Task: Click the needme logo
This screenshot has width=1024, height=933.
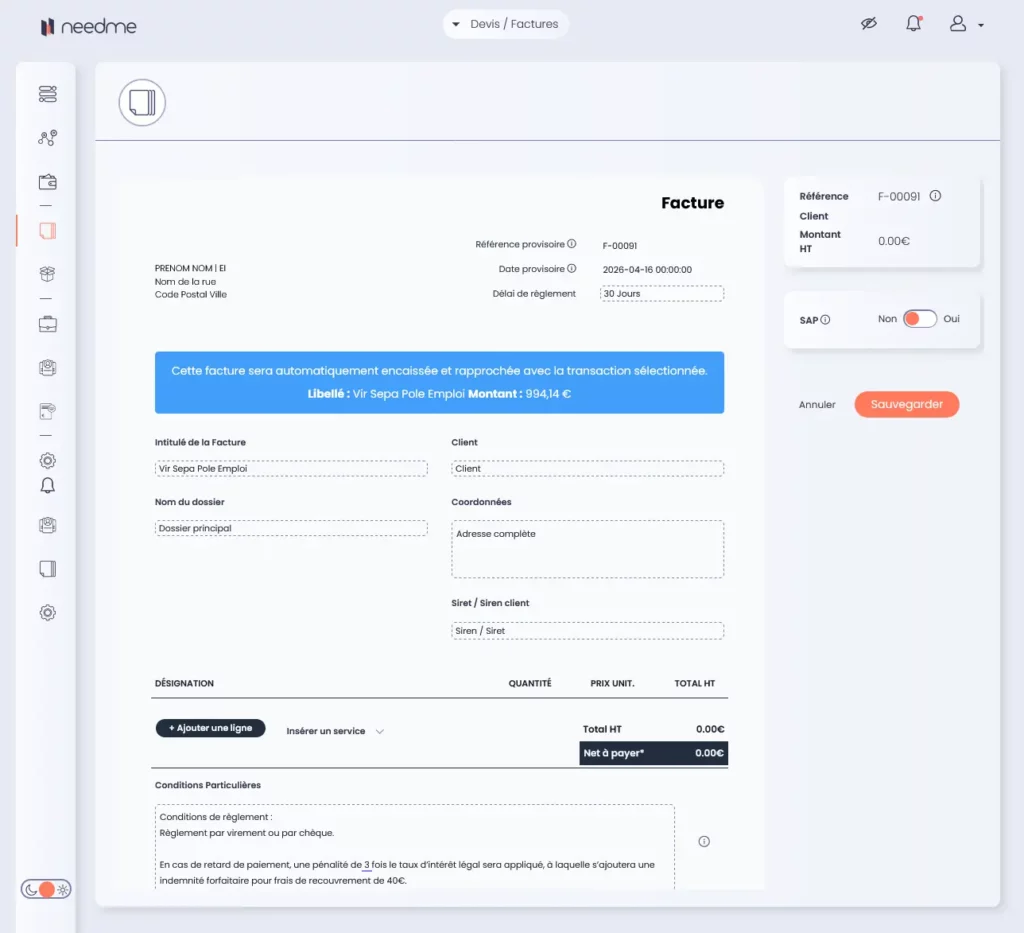Action: click(x=88, y=27)
